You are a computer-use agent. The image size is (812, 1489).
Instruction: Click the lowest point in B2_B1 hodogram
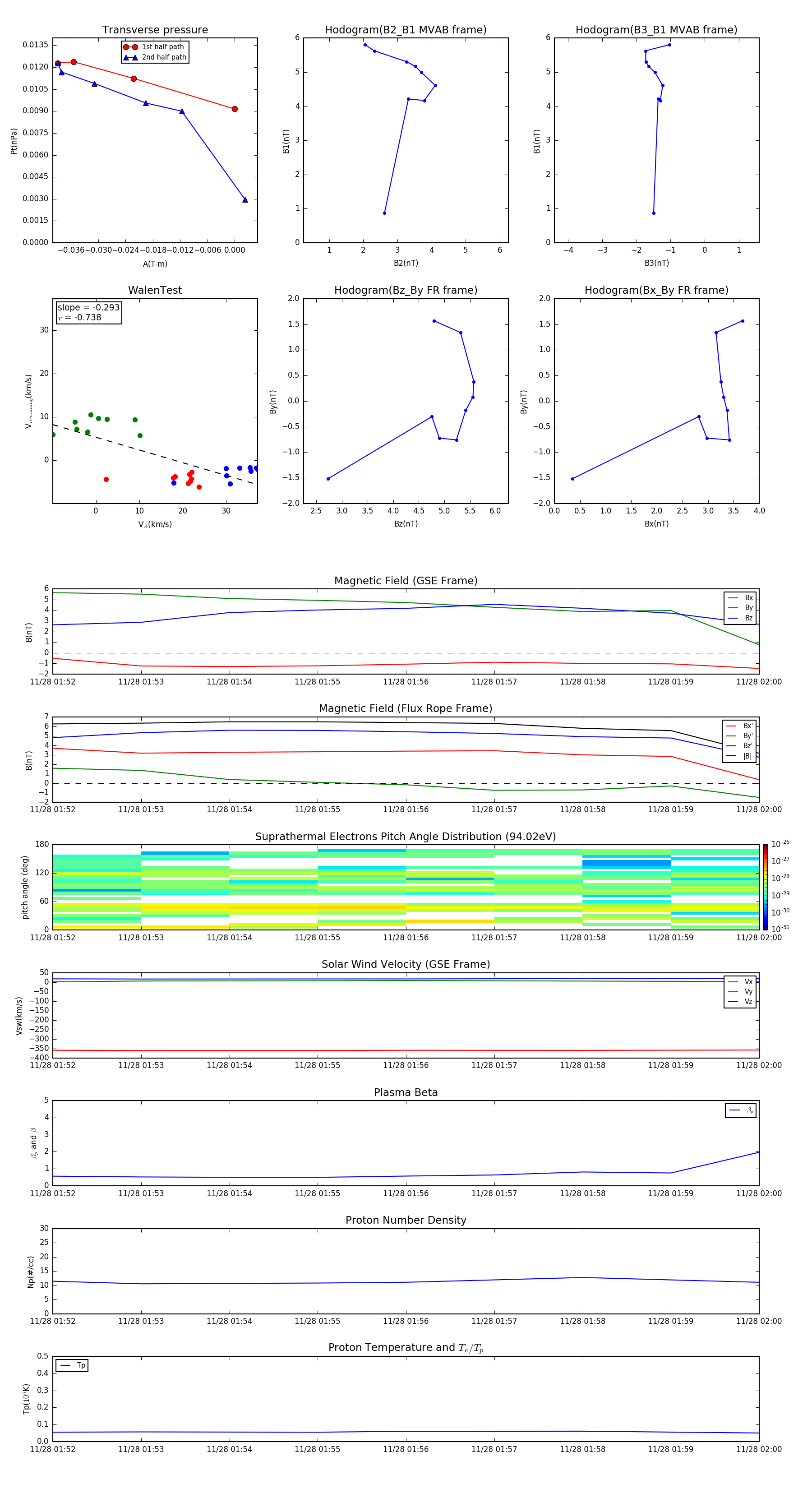(384, 213)
